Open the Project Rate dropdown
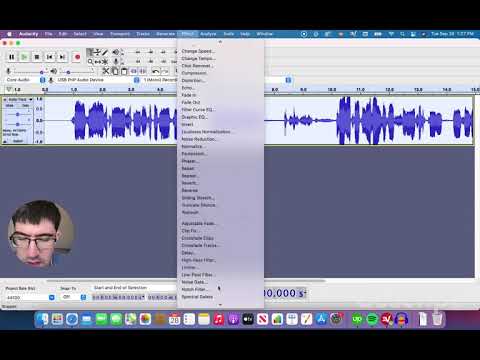 (30, 297)
